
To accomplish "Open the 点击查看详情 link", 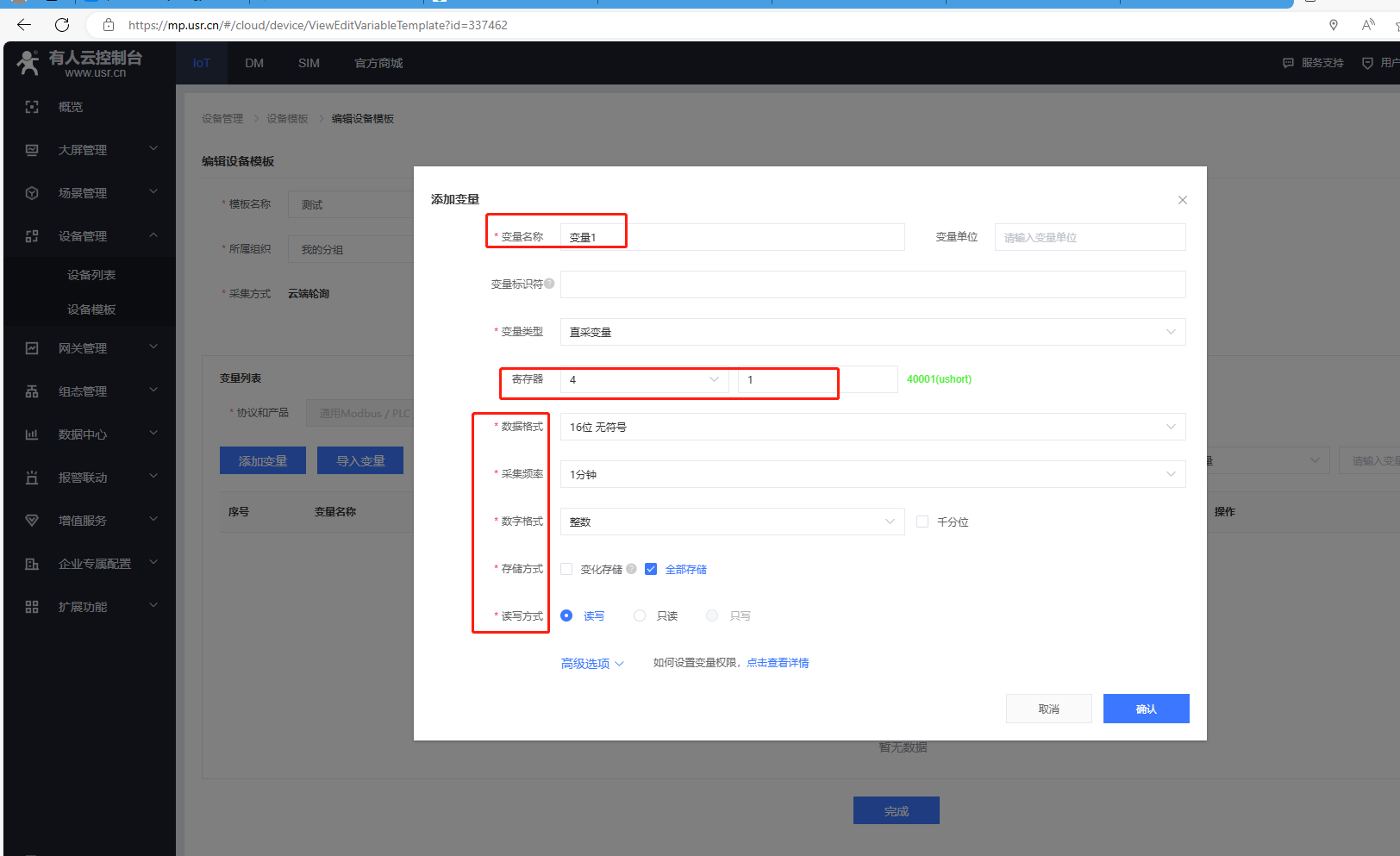I will 778,663.
